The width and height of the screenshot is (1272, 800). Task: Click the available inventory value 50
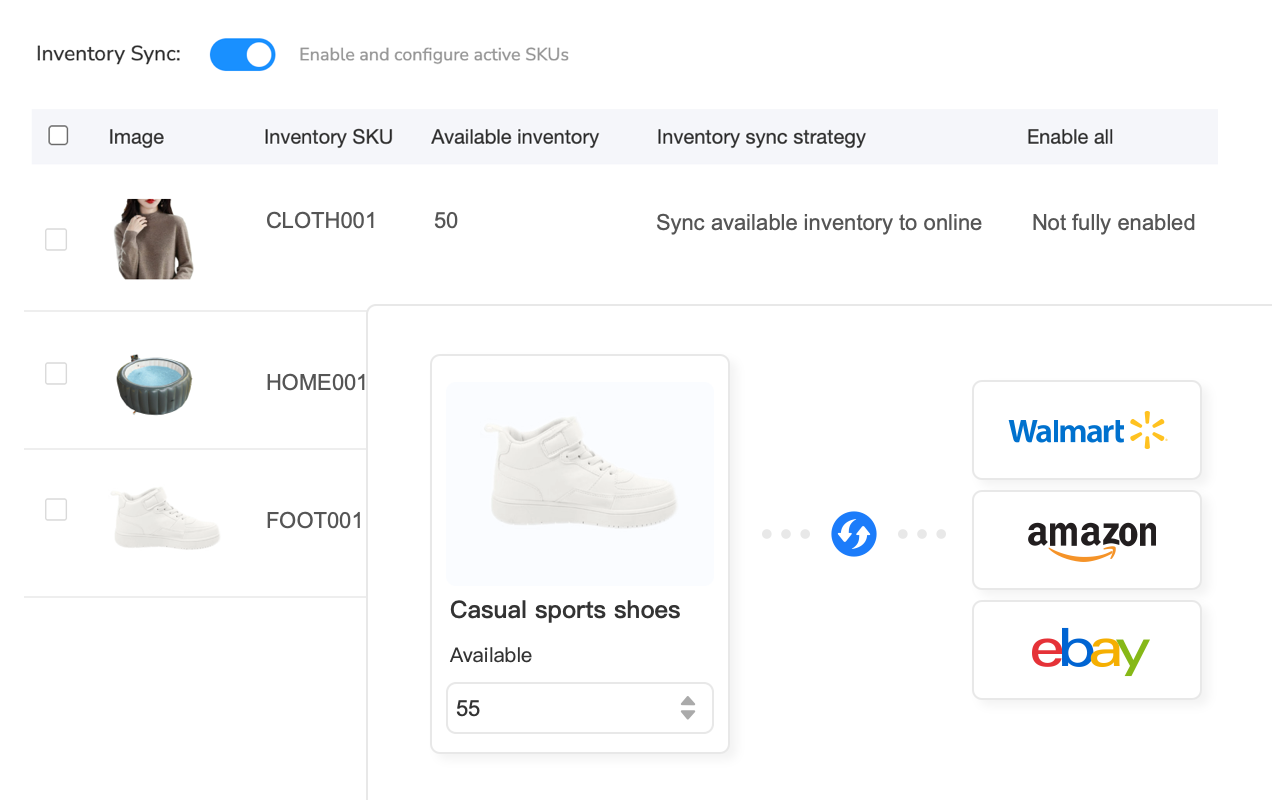pos(446,221)
